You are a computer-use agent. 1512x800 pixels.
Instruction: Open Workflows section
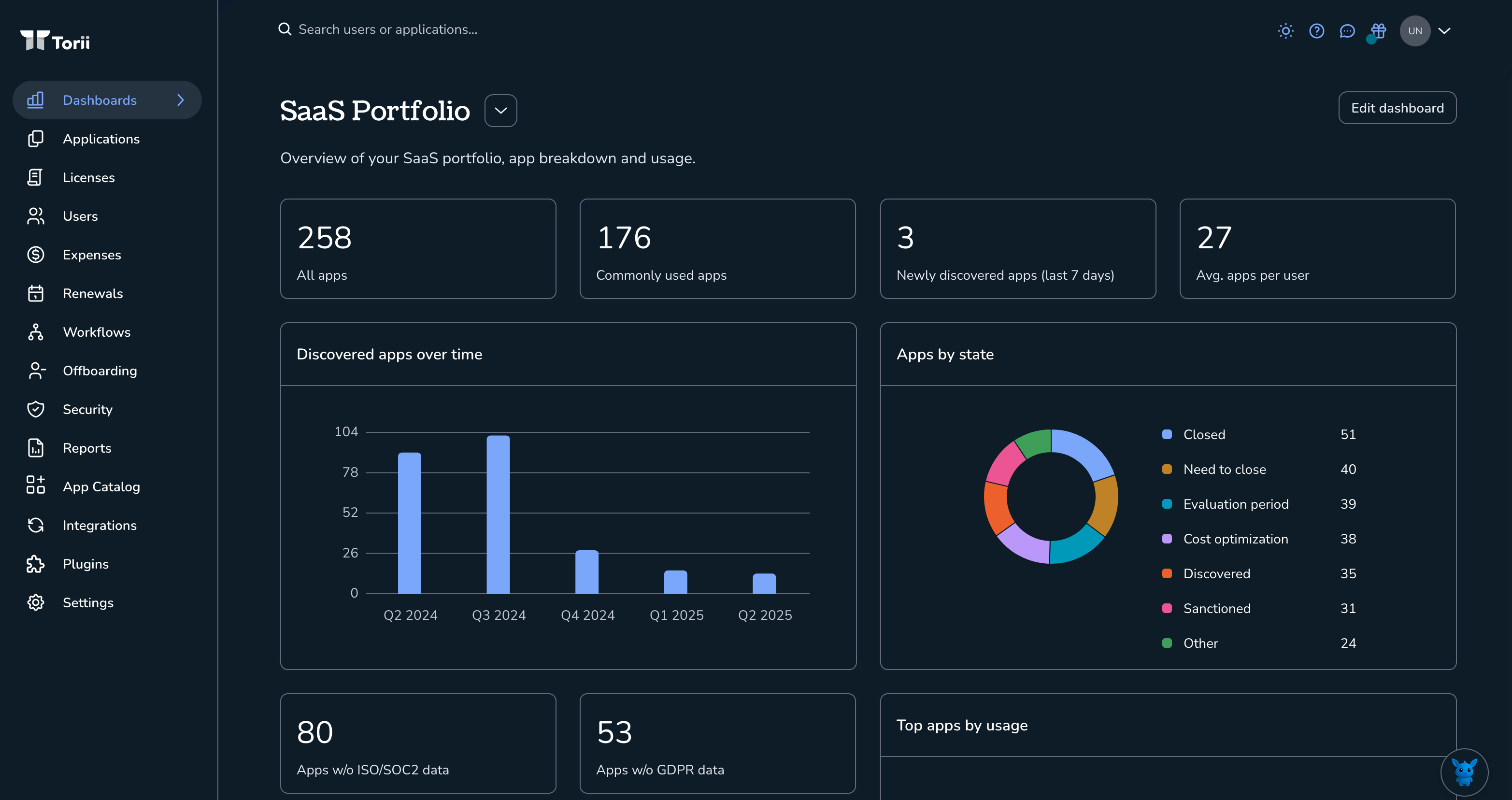click(97, 332)
